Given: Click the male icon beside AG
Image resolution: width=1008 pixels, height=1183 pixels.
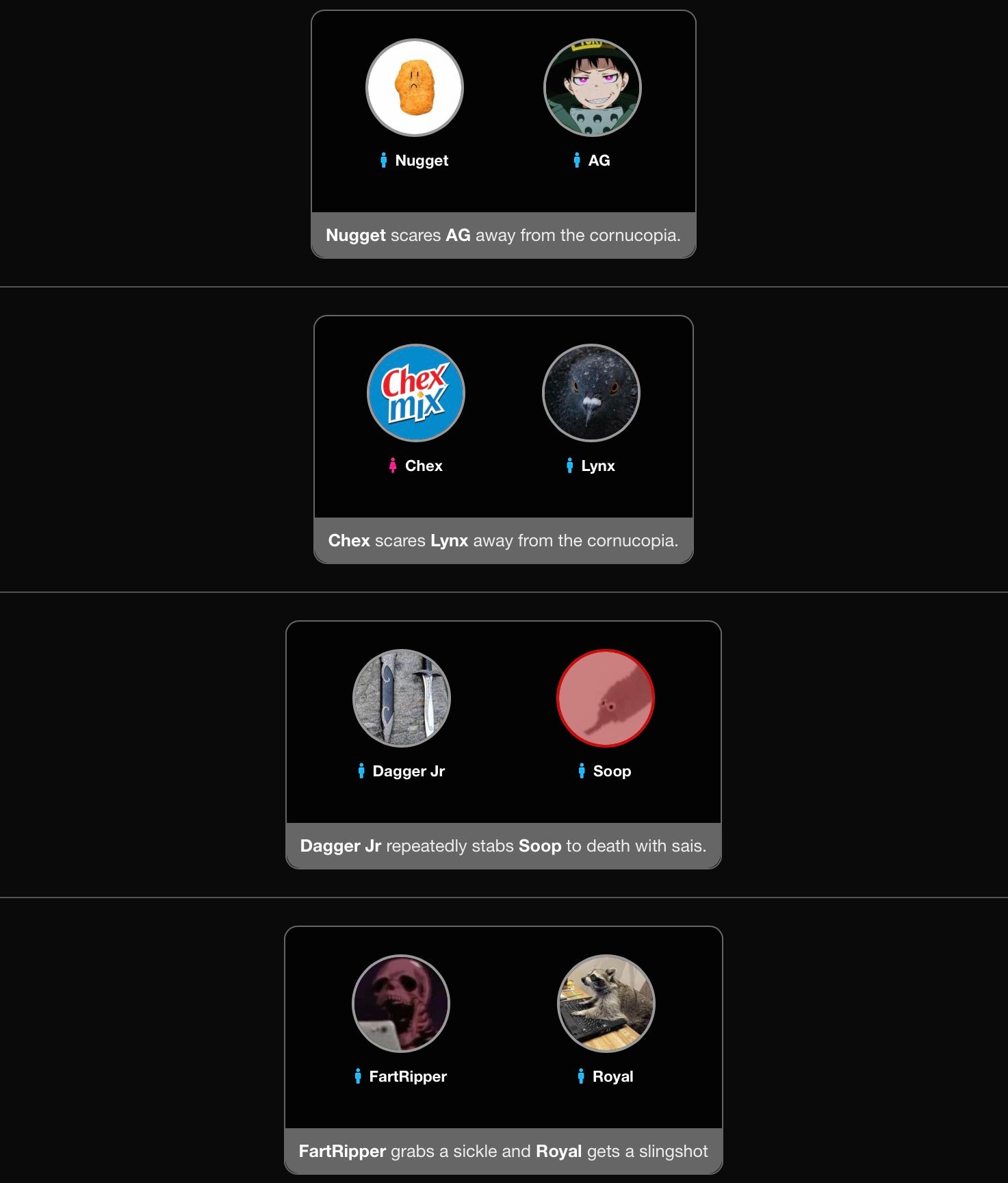Looking at the screenshot, I should click(x=577, y=160).
